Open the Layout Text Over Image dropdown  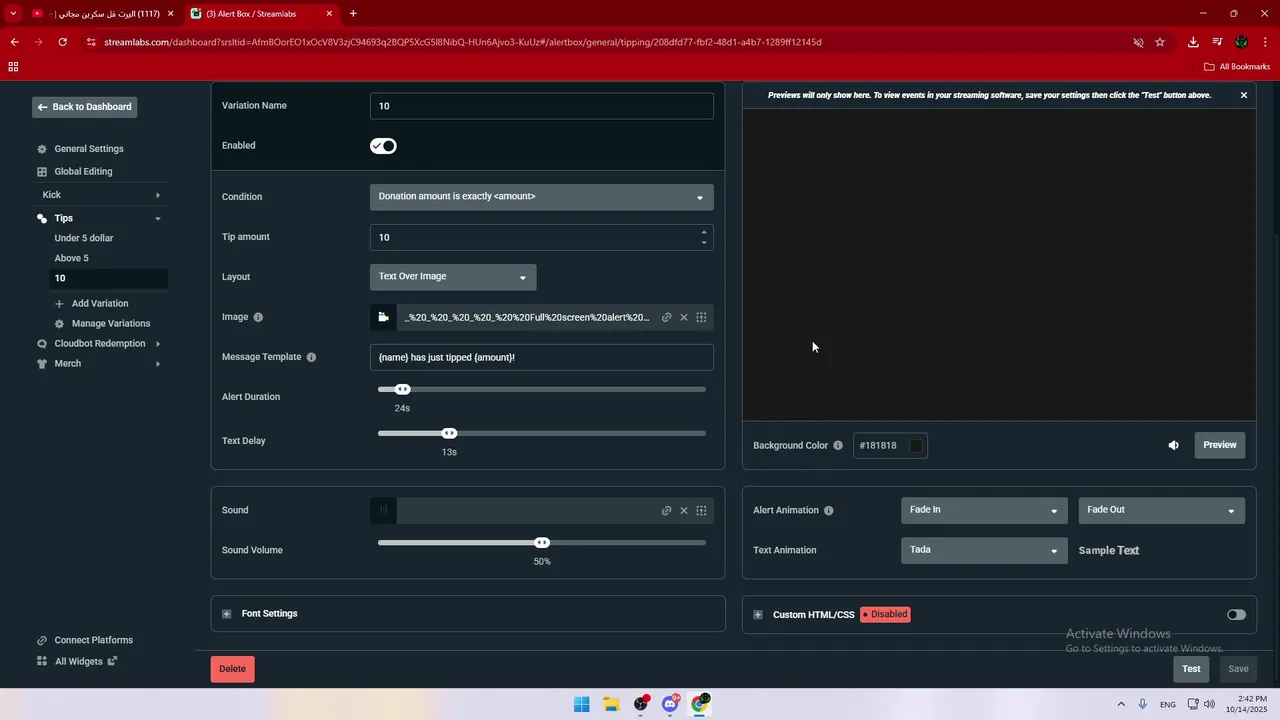tap(453, 277)
